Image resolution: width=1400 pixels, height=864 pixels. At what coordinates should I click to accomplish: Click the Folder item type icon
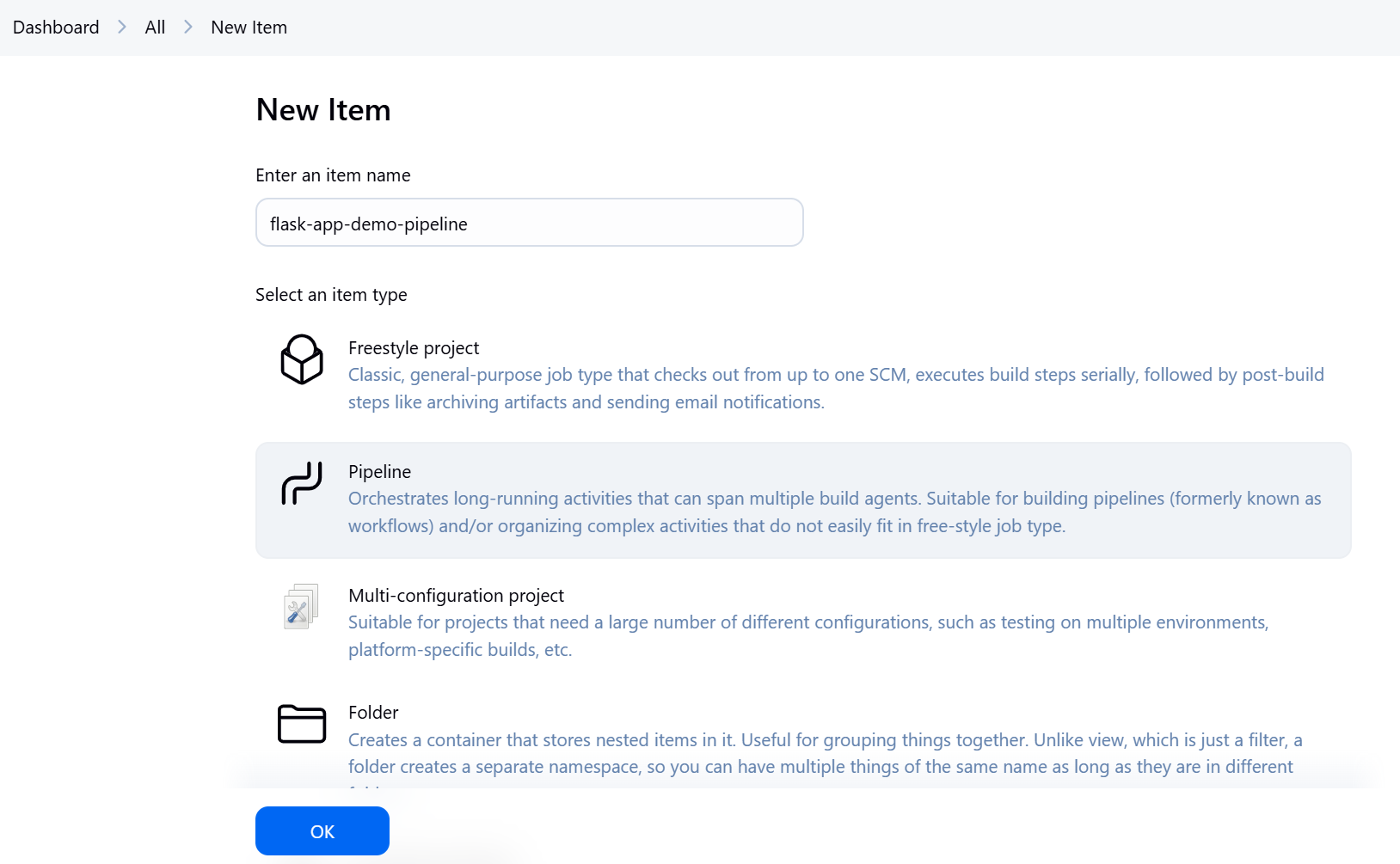point(302,724)
